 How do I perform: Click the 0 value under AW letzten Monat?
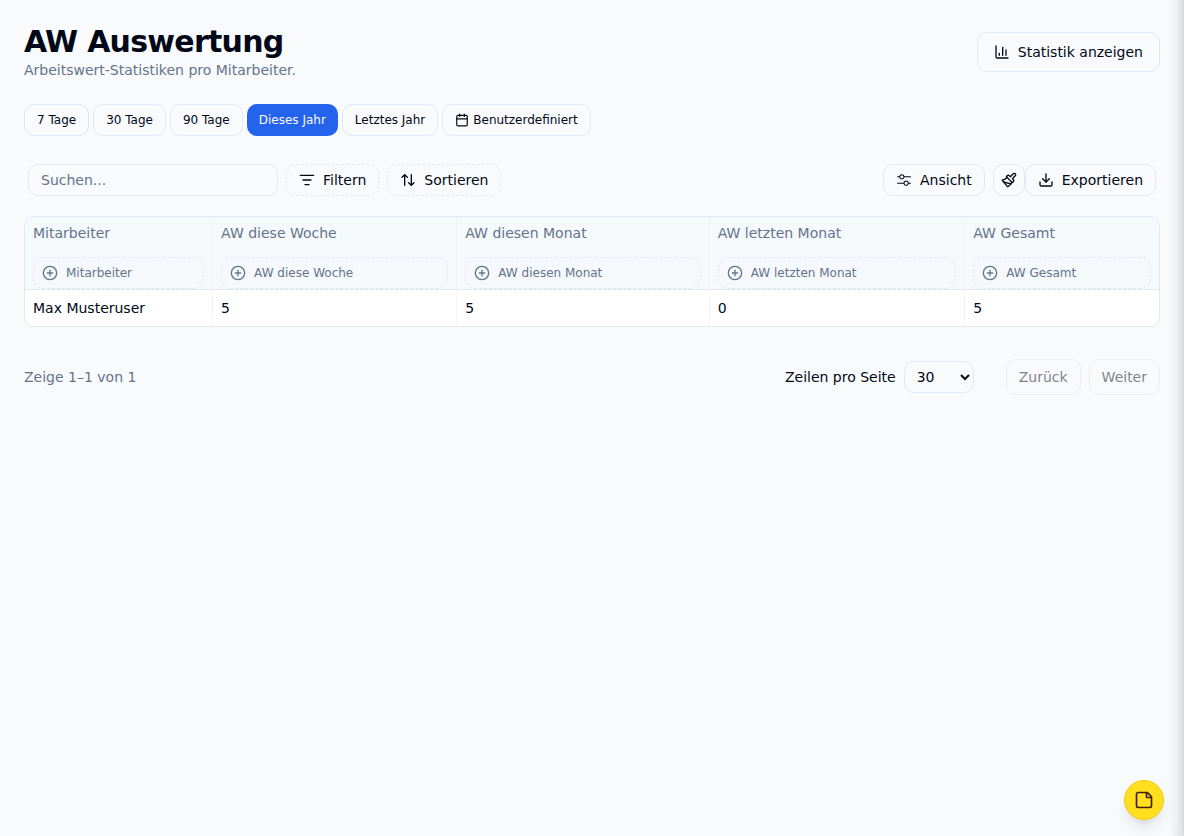point(722,308)
